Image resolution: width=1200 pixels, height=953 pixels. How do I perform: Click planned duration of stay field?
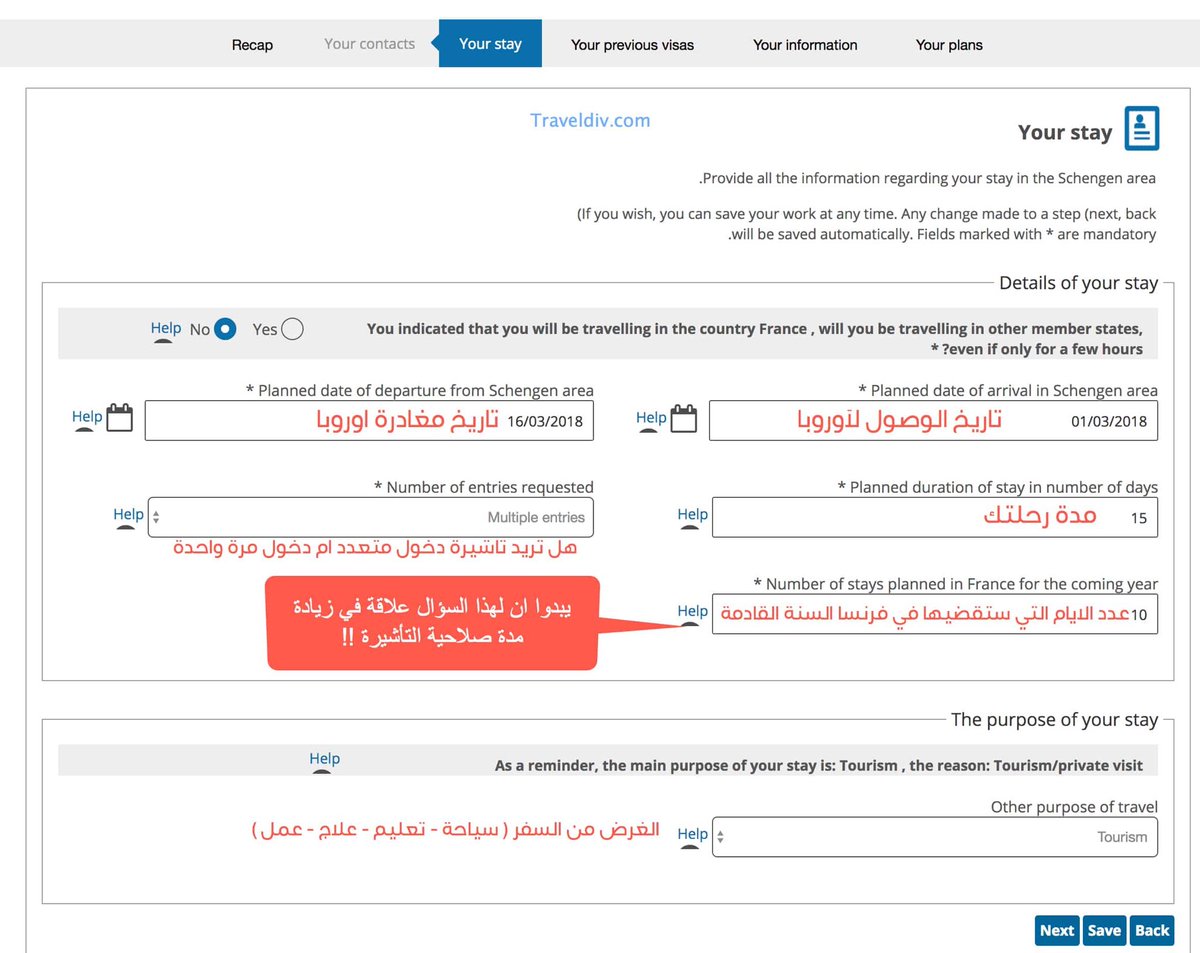pos(934,517)
